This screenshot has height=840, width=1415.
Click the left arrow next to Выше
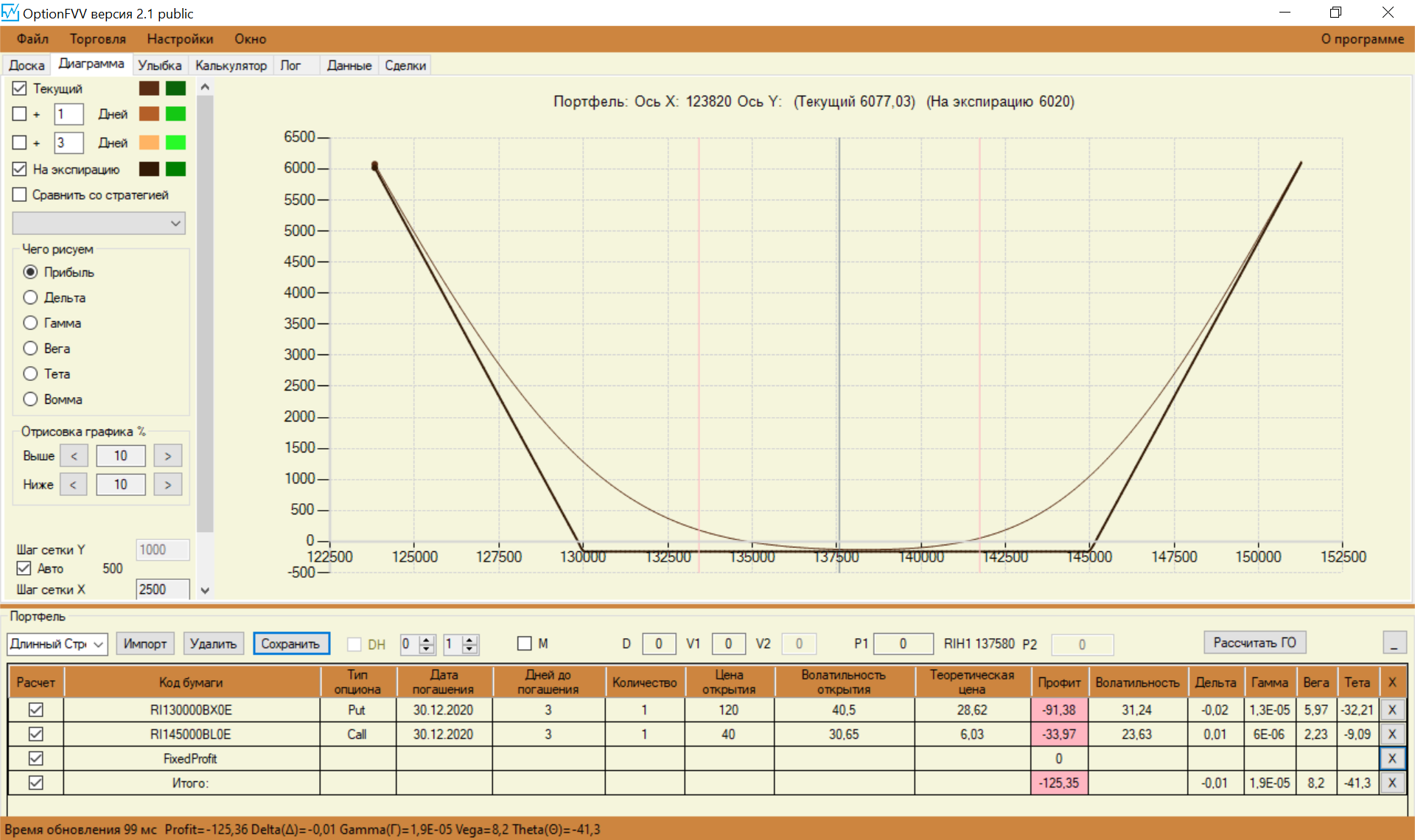coord(74,456)
